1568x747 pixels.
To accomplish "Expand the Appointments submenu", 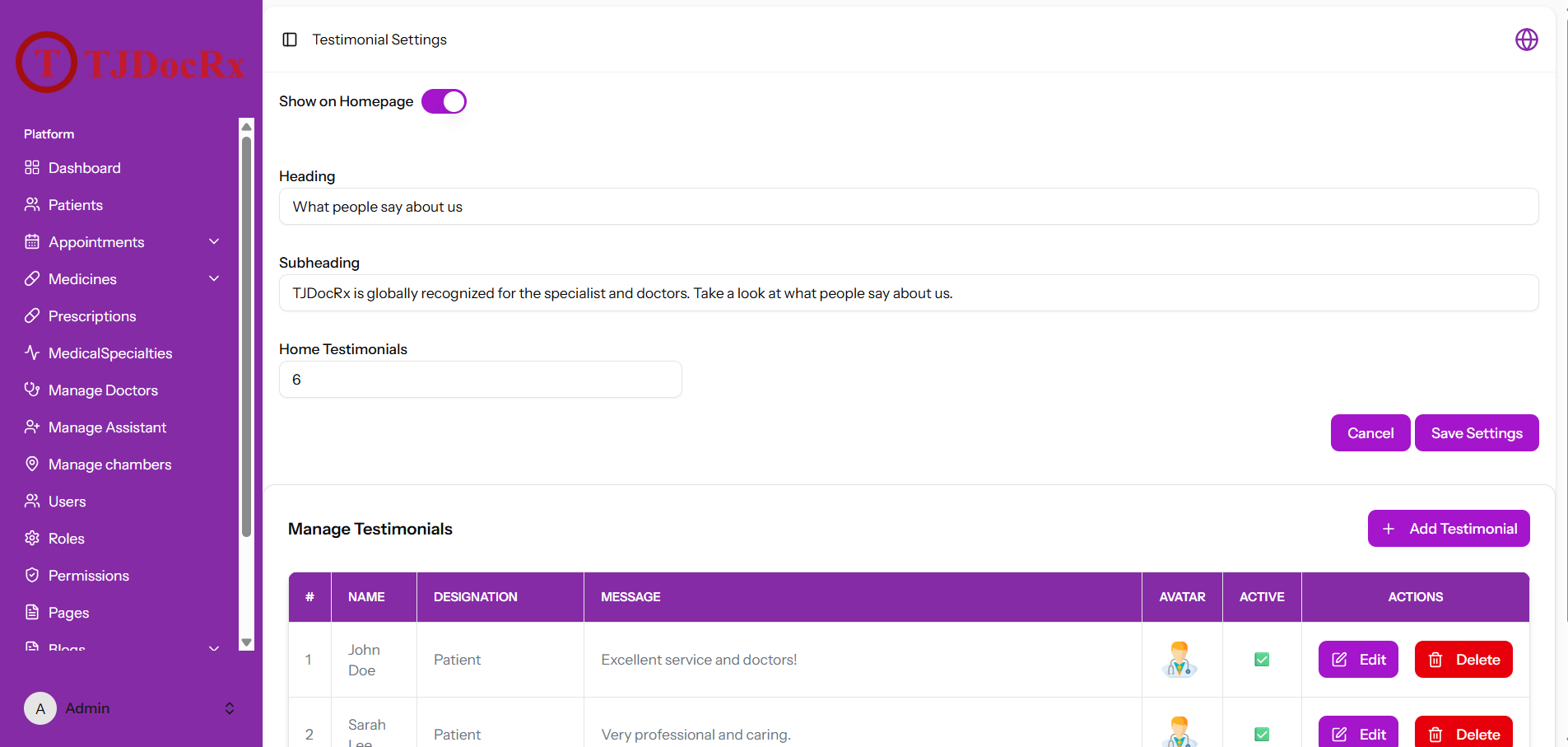I will [x=123, y=242].
